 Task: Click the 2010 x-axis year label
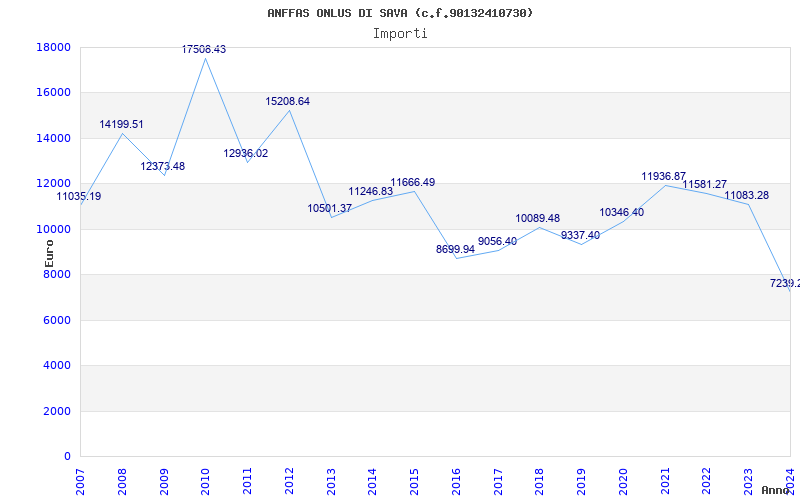206,482
